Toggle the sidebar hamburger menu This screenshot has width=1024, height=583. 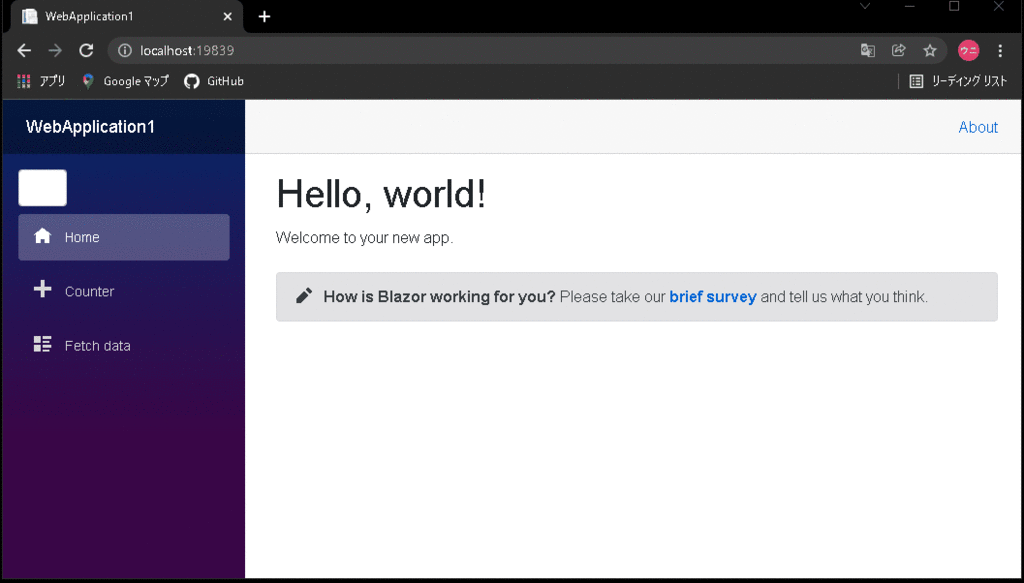42,187
